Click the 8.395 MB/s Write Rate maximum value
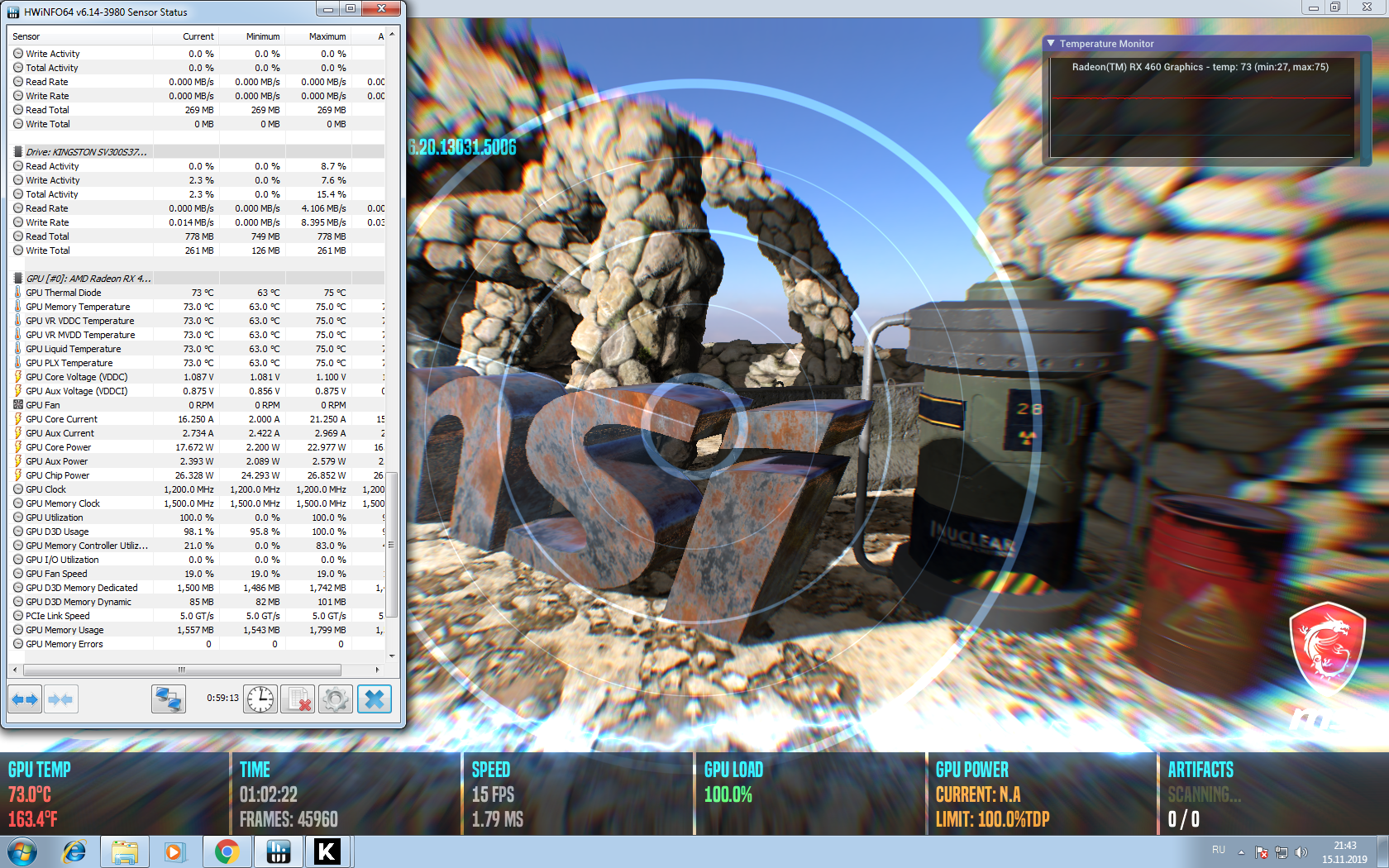 pos(323,222)
